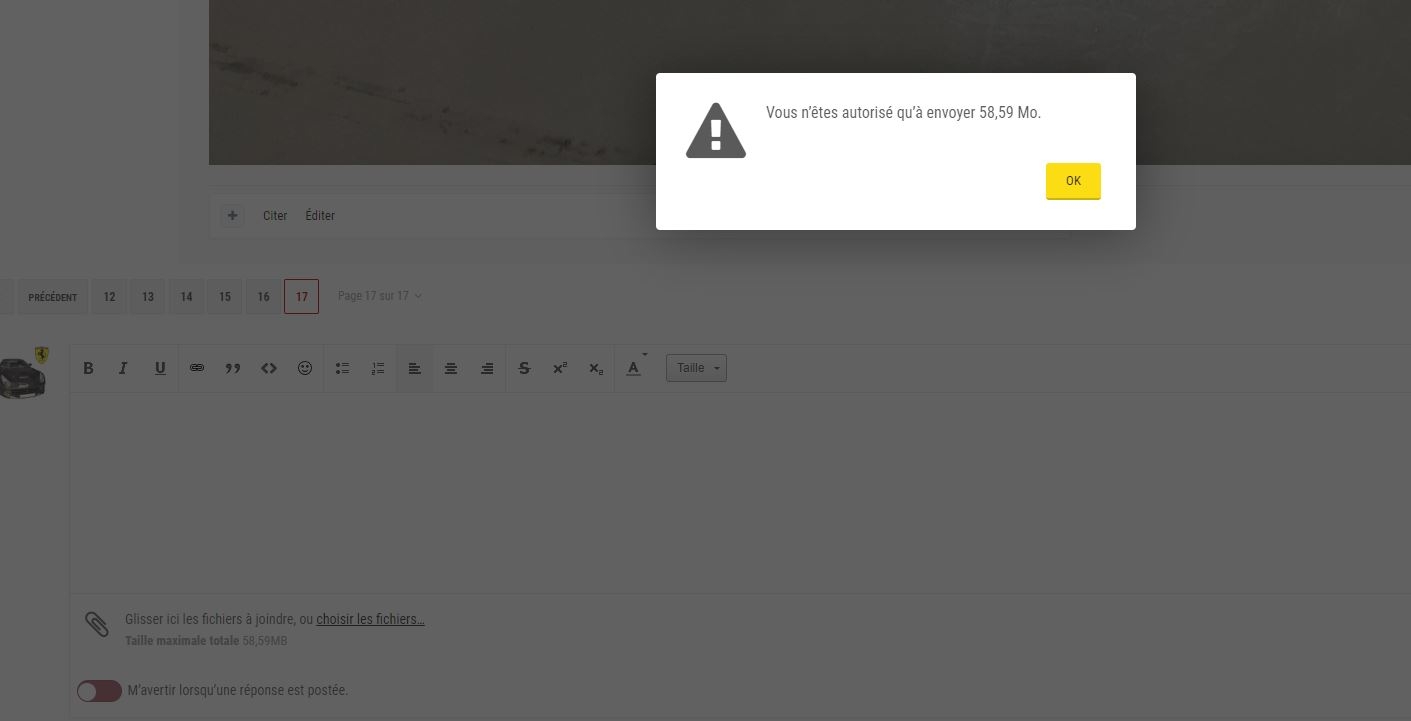This screenshot has height=721, width=1411.
Task: Click the 'choisir les fichiers…' link
Action: [x=371, y=619]
